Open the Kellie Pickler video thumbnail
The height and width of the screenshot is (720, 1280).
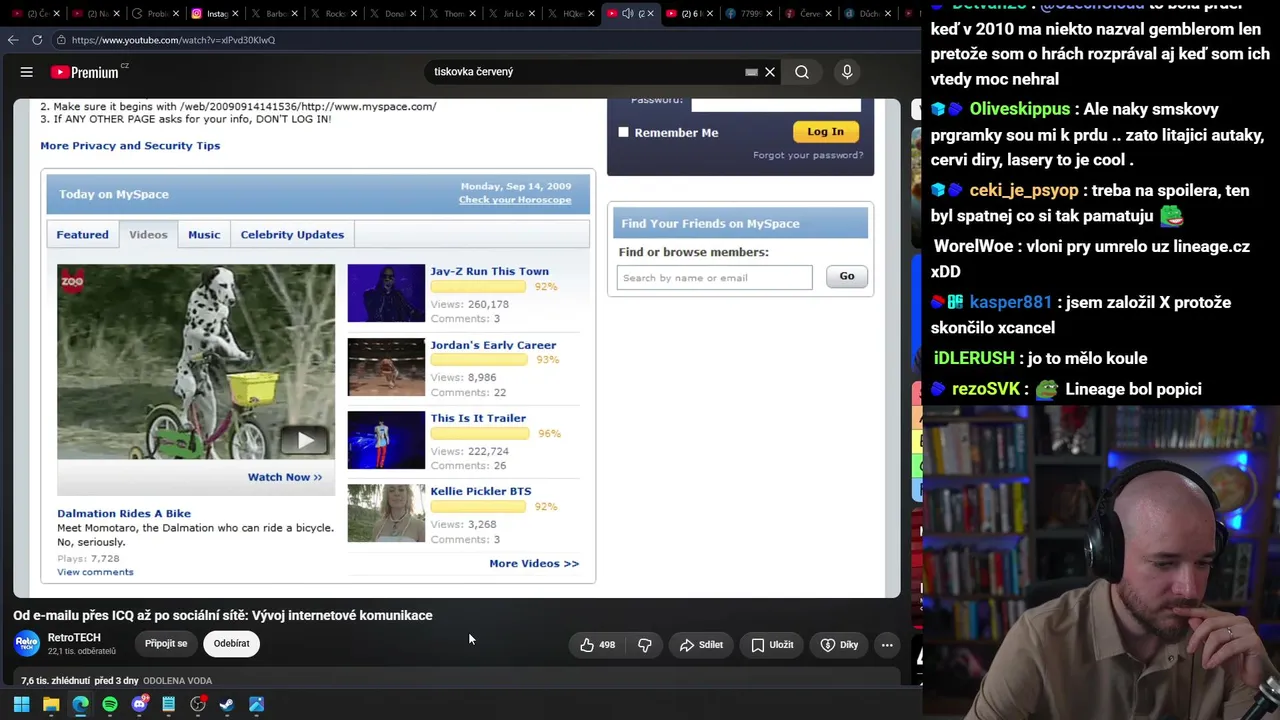pos(386,513)
